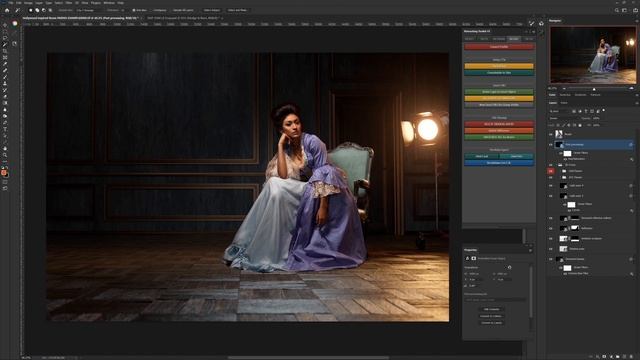The height and width of the screenshot is (360, 640).
Task: Click the zoom percentage field in status bar
Action: point(26,358)
